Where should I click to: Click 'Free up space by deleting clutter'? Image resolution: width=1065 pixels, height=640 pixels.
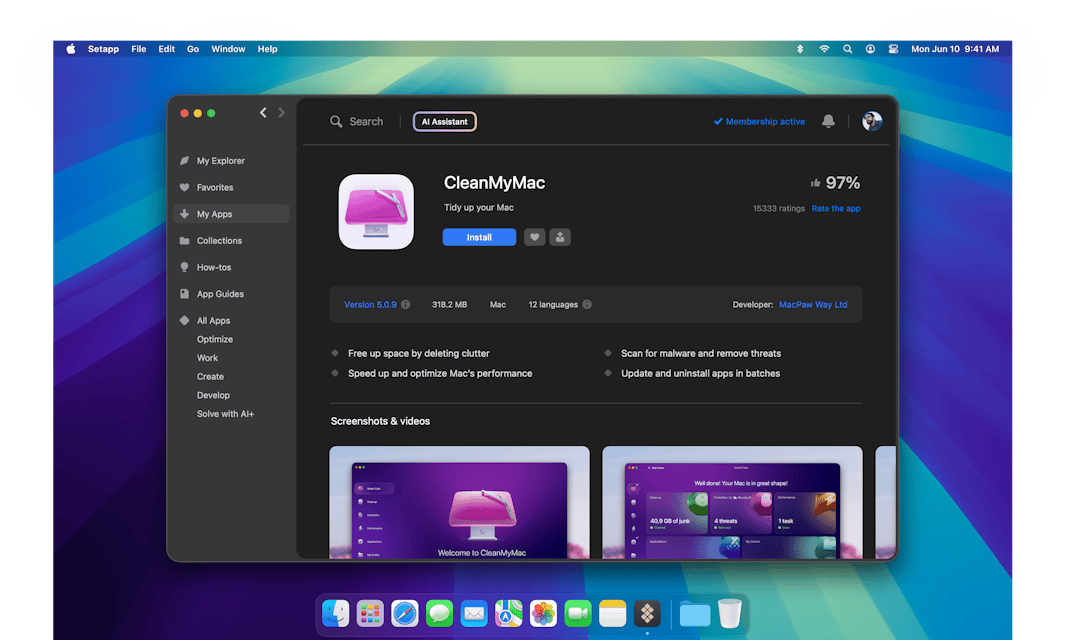tap(418, 353)
